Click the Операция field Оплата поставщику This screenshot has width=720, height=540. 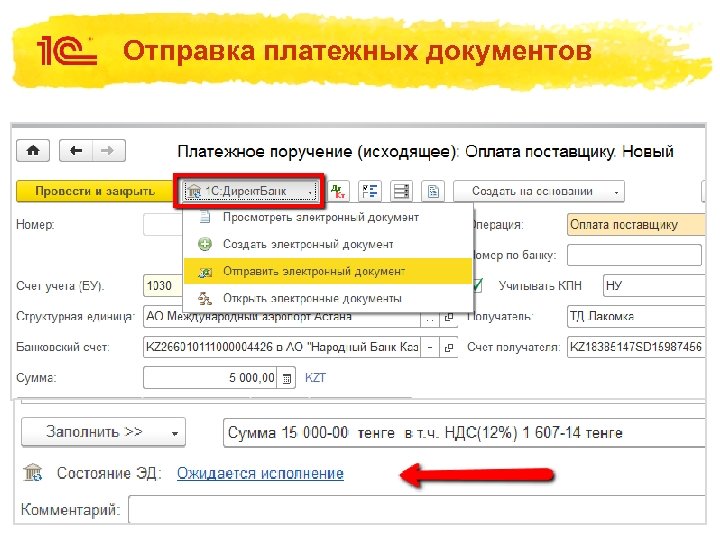[x=636, y=225]
